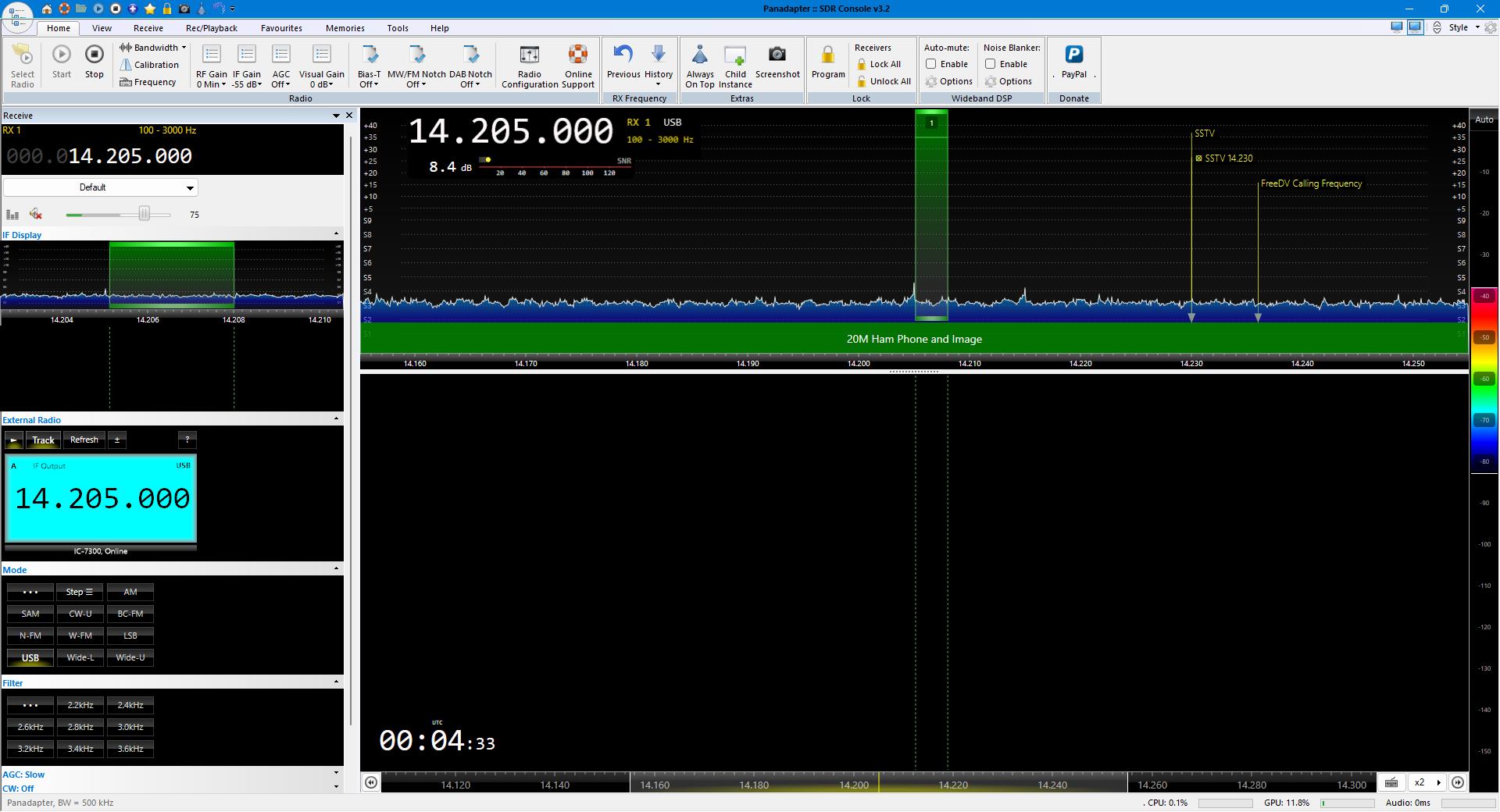Click the volume slider handle

pos(144,214)
